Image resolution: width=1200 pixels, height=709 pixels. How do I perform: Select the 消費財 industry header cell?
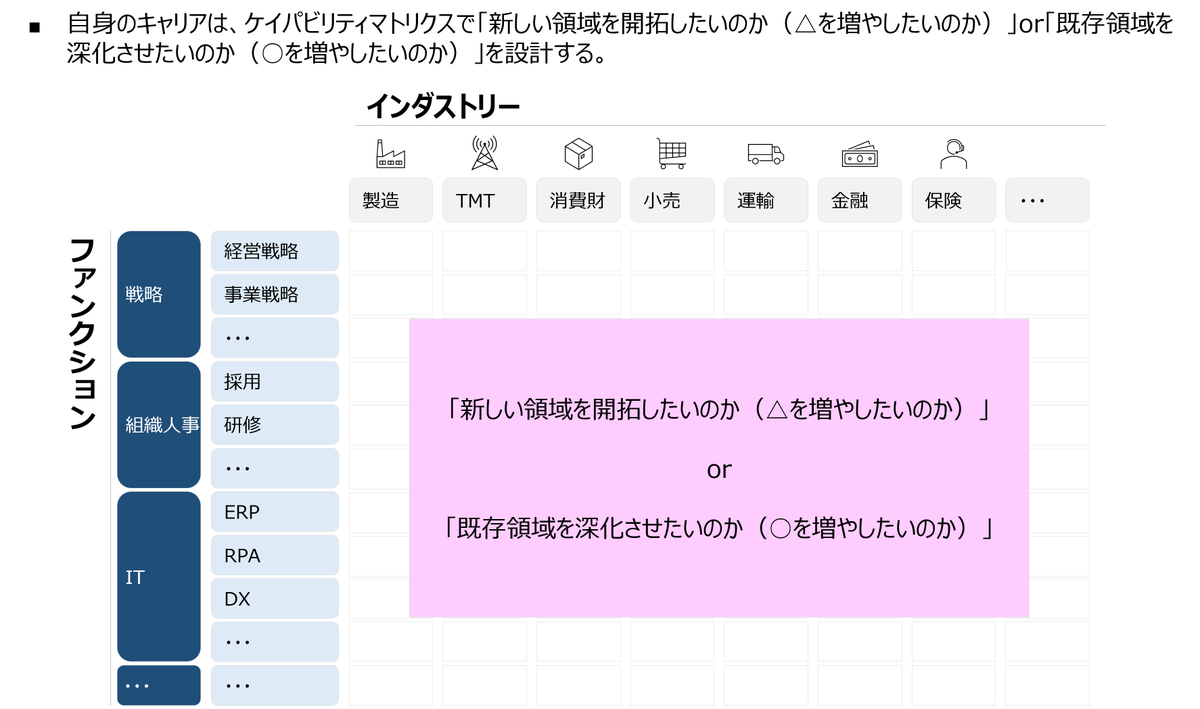(x=578, y=200)
